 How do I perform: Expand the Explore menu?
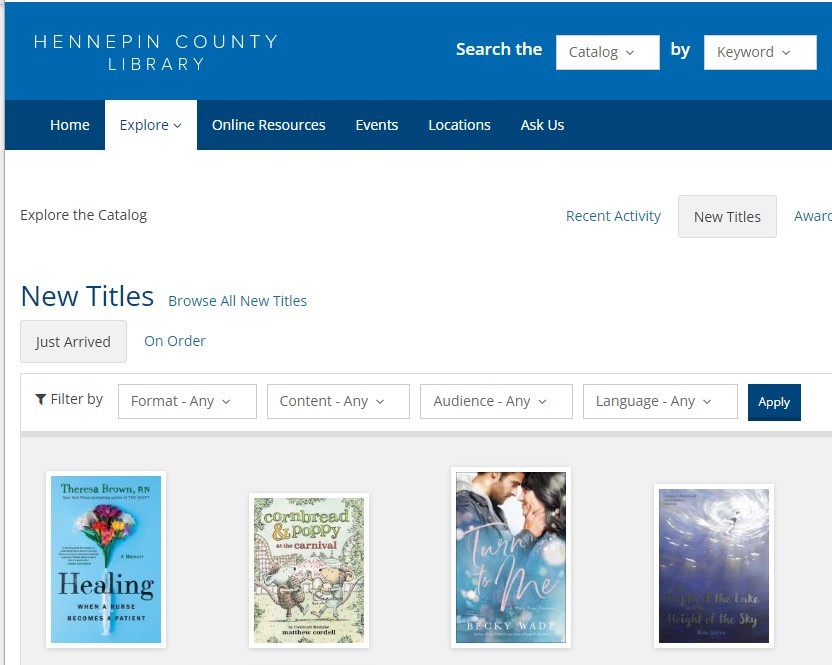[x=150, y=125]
